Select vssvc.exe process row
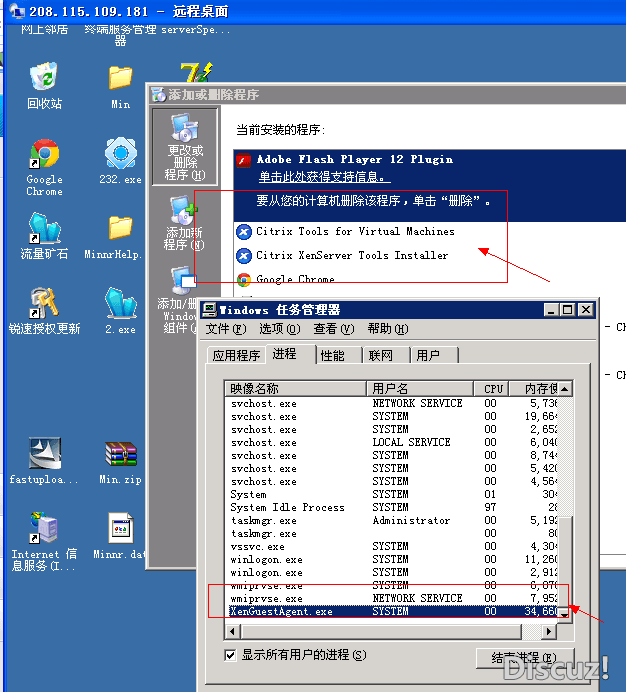The height and width of the screenshot is (692, 626). [x=393, y=546]
